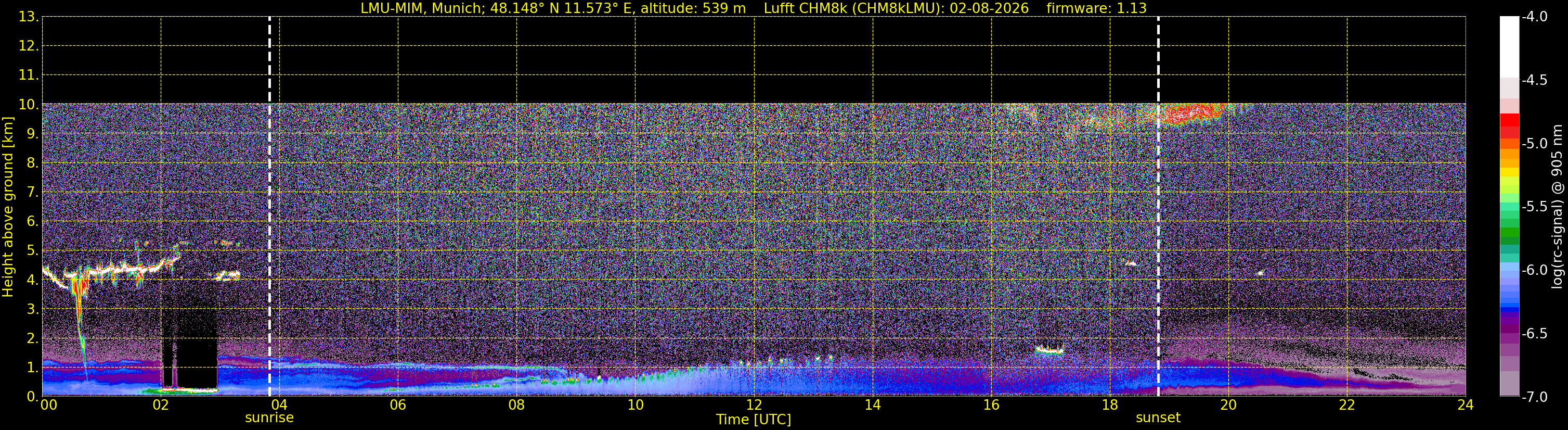Click the plot title text with station info
This screenshot has width=1568, height=430.
(x=754, y=8)
